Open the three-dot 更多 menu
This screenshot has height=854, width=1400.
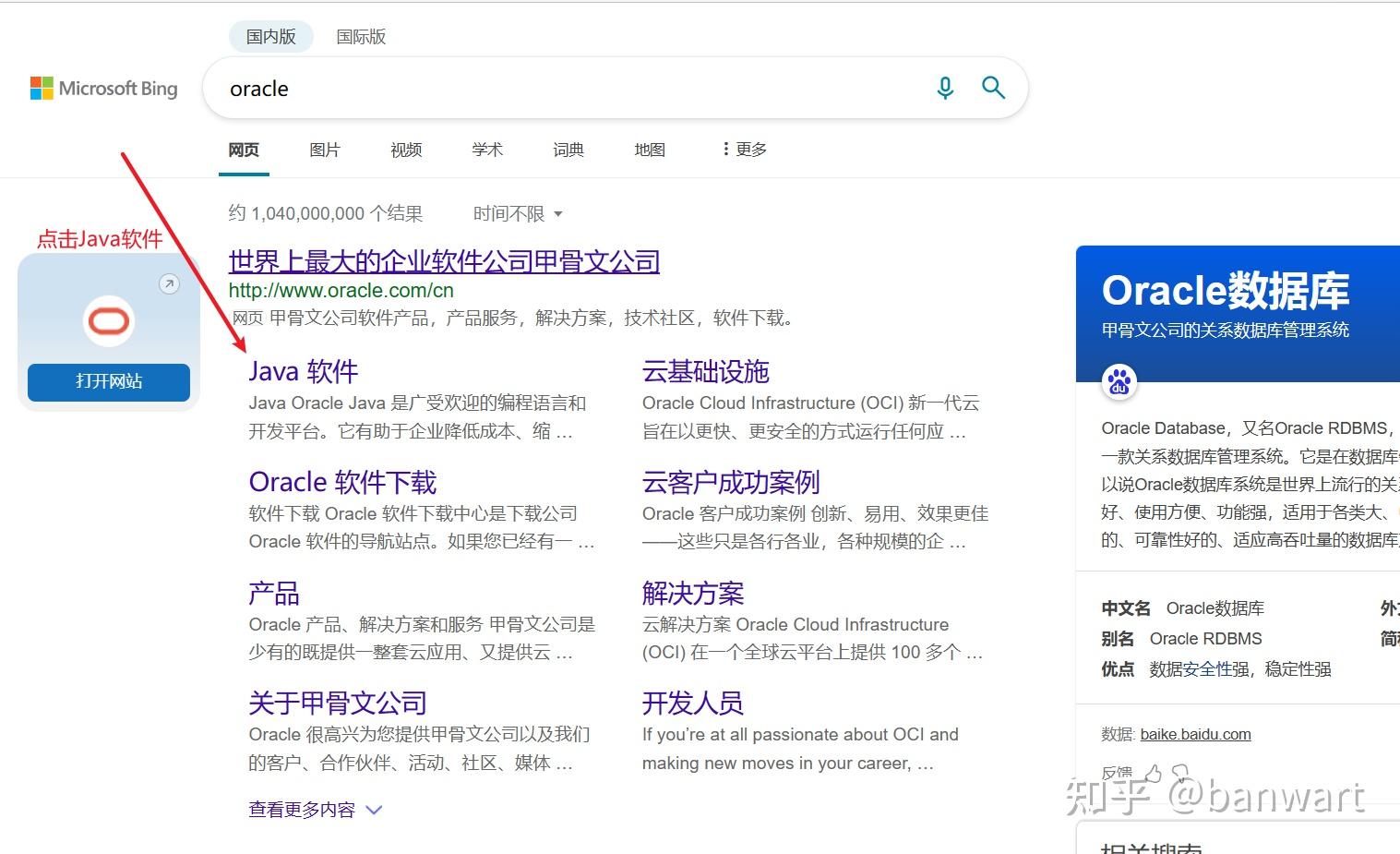click(x=745, y=150)
